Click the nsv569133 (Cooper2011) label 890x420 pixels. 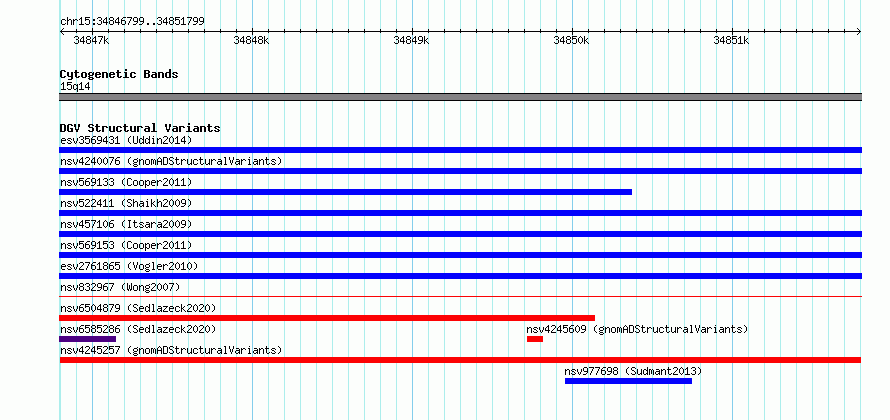pos(126,182)
